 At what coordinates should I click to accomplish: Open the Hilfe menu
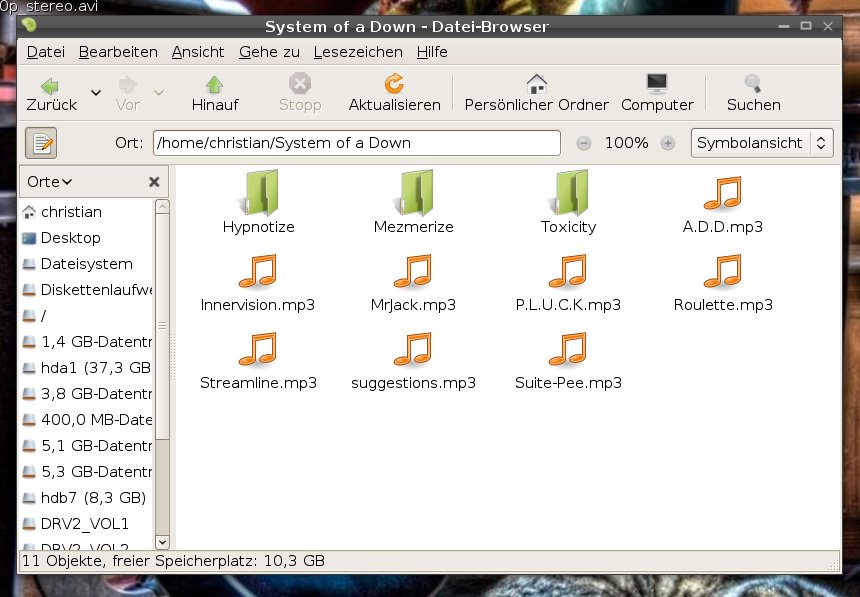point(432,52)
